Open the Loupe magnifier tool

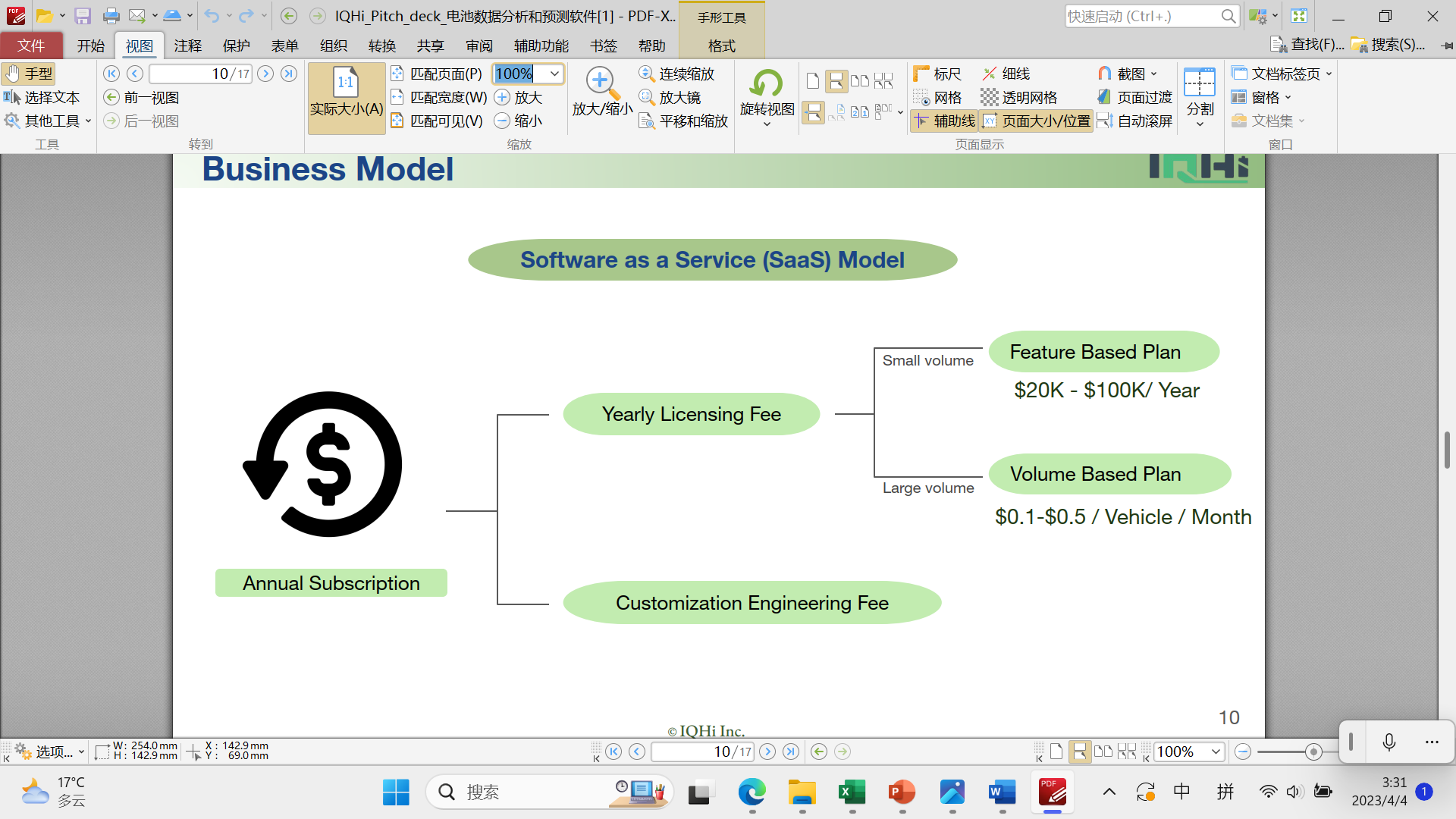670,97
